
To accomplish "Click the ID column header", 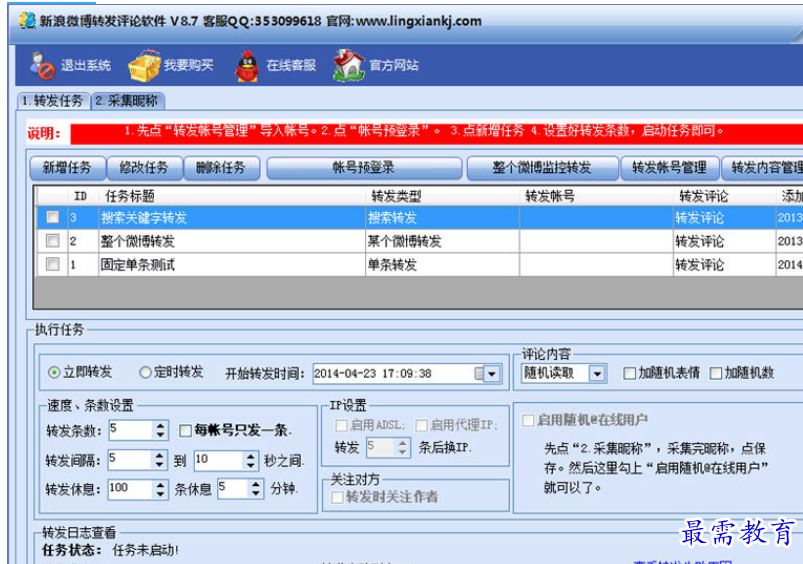I will 83,196.
